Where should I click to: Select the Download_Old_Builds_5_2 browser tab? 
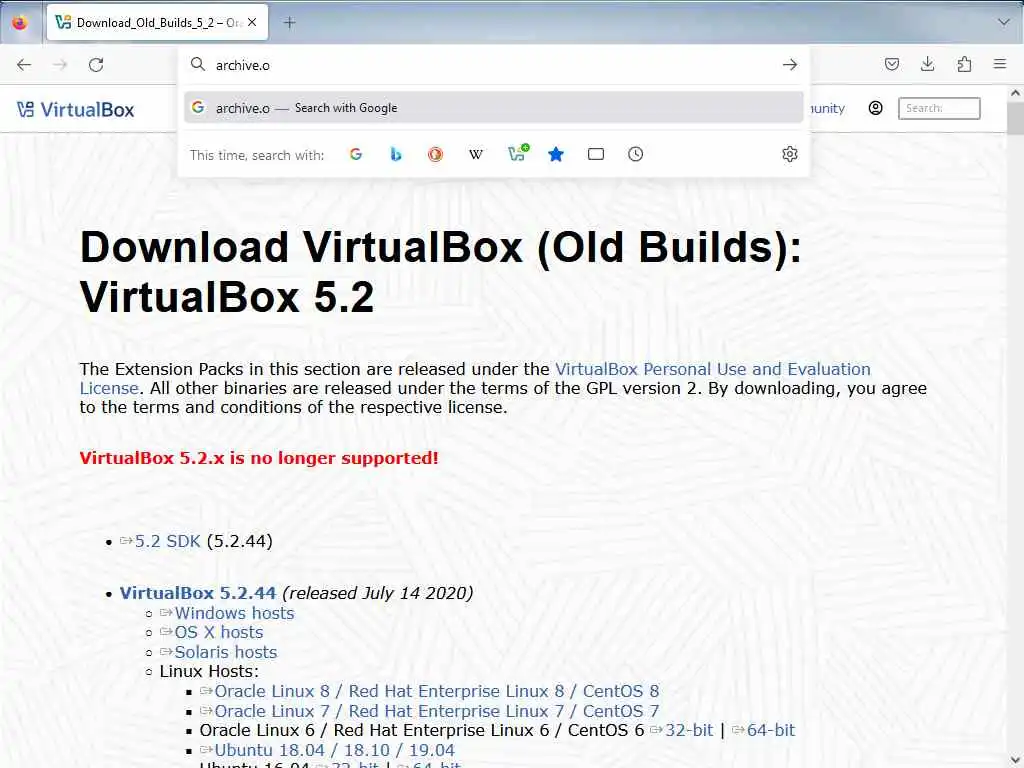(157, 22)
